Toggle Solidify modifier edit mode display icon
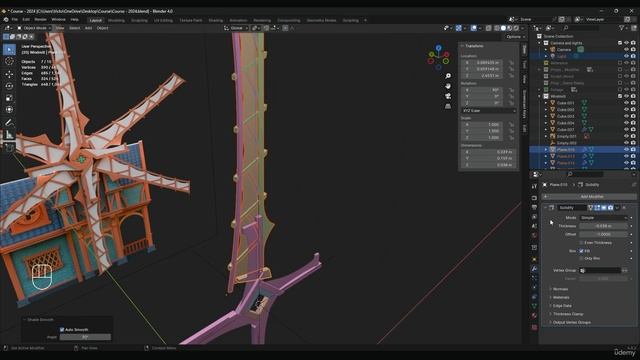Image resolution: width=640 pixels, height=360 pixels. [x=597, y=208]
